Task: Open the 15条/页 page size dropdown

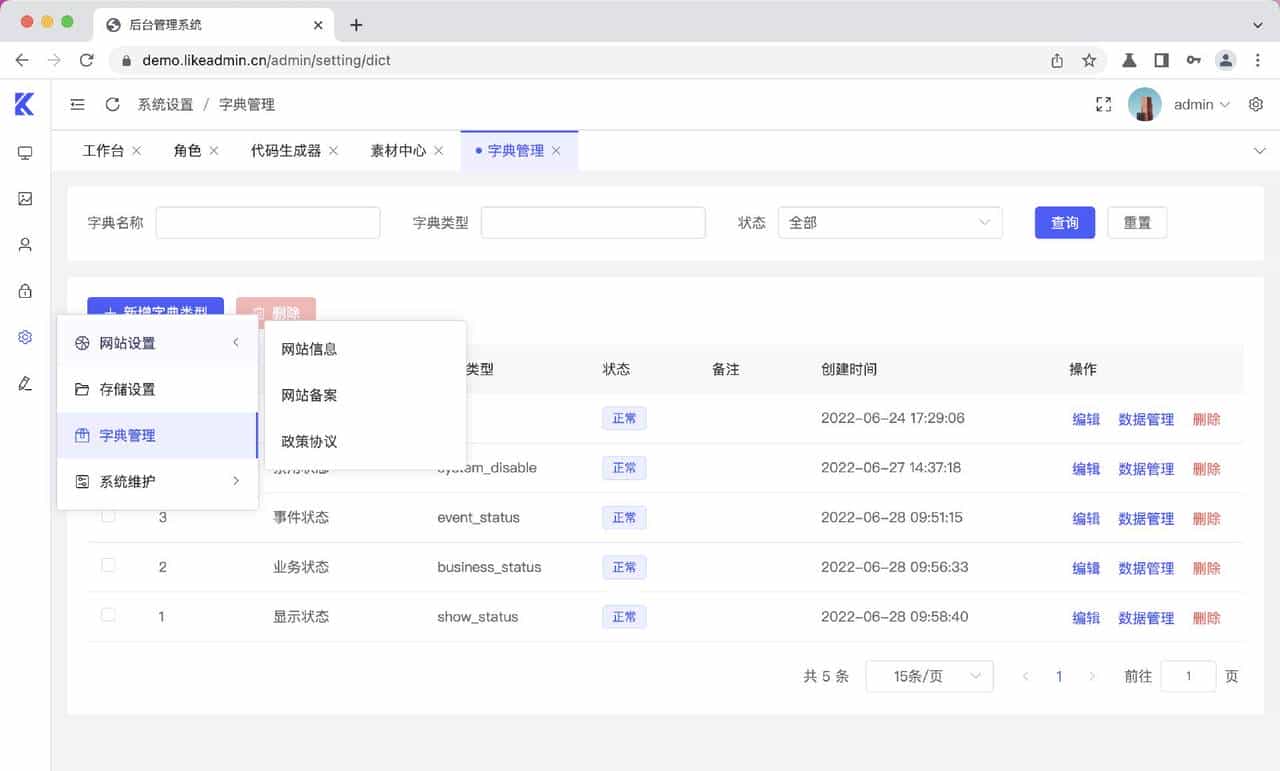Action: coord(929,676)
